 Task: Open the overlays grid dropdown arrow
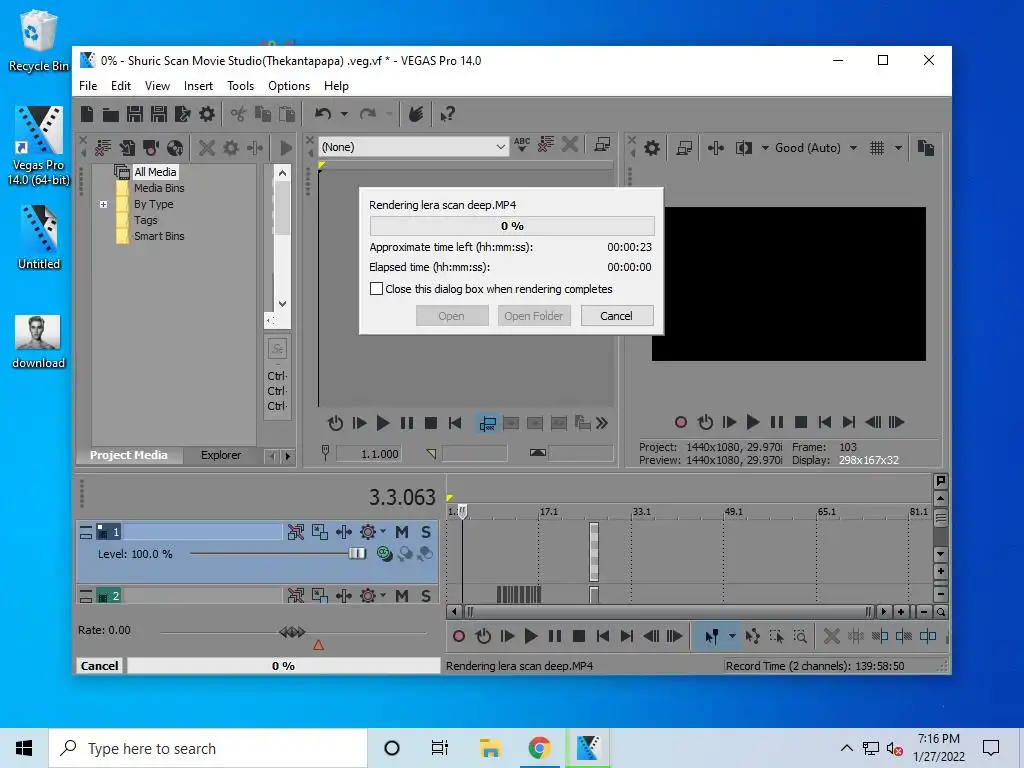[899, 148]
